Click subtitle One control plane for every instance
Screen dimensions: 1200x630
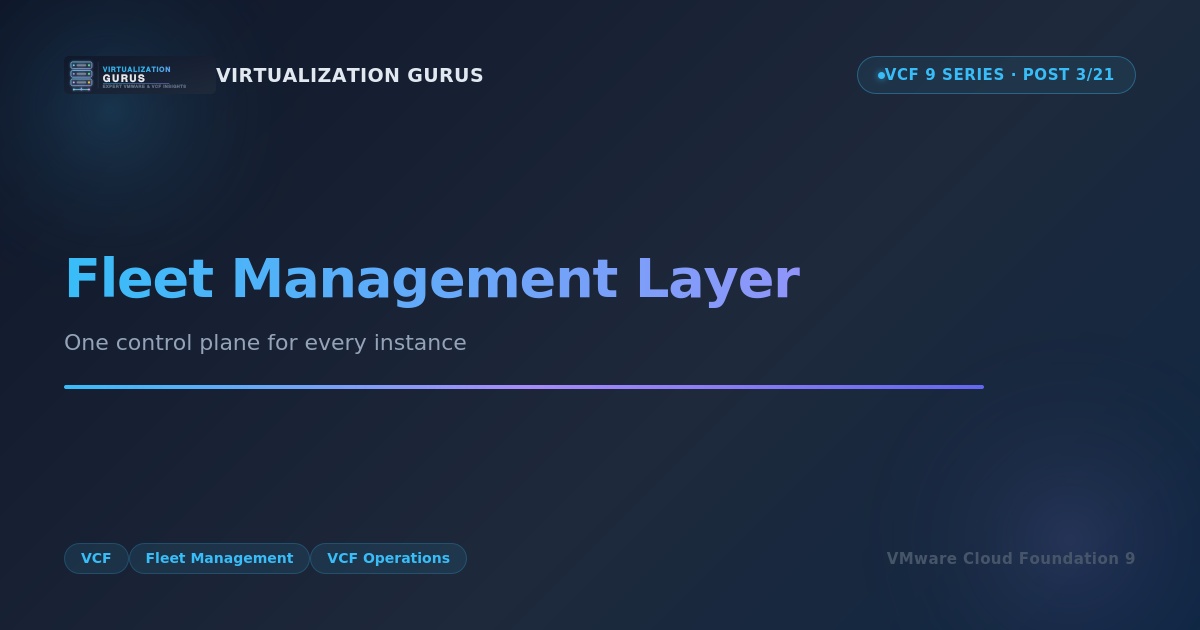click(265, 342)
